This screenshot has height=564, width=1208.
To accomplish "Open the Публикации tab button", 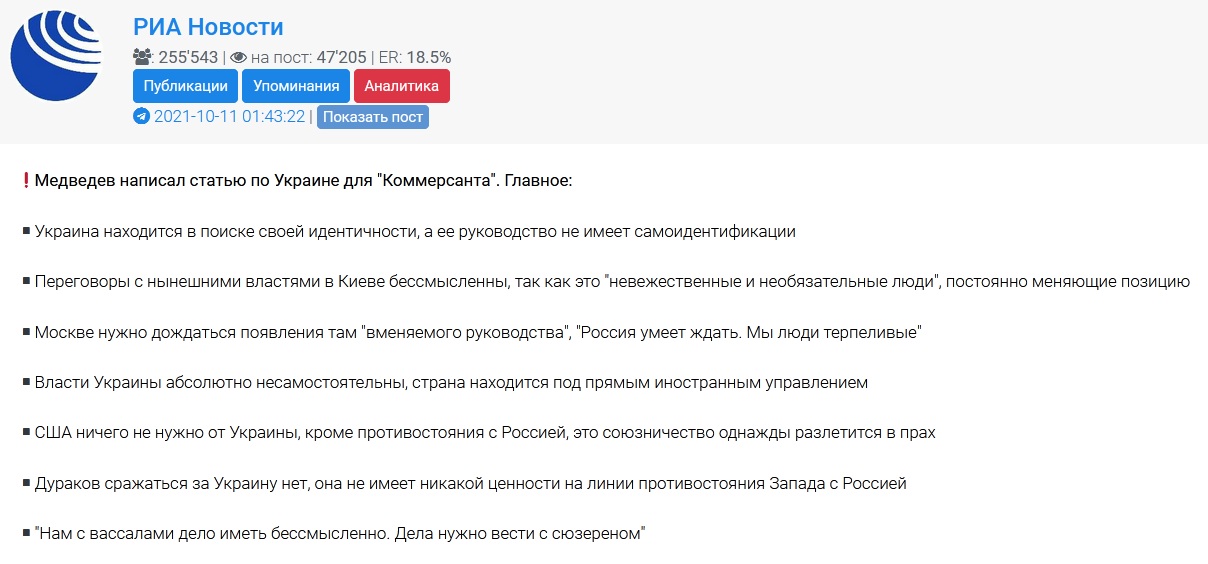I will pos(185,86).
